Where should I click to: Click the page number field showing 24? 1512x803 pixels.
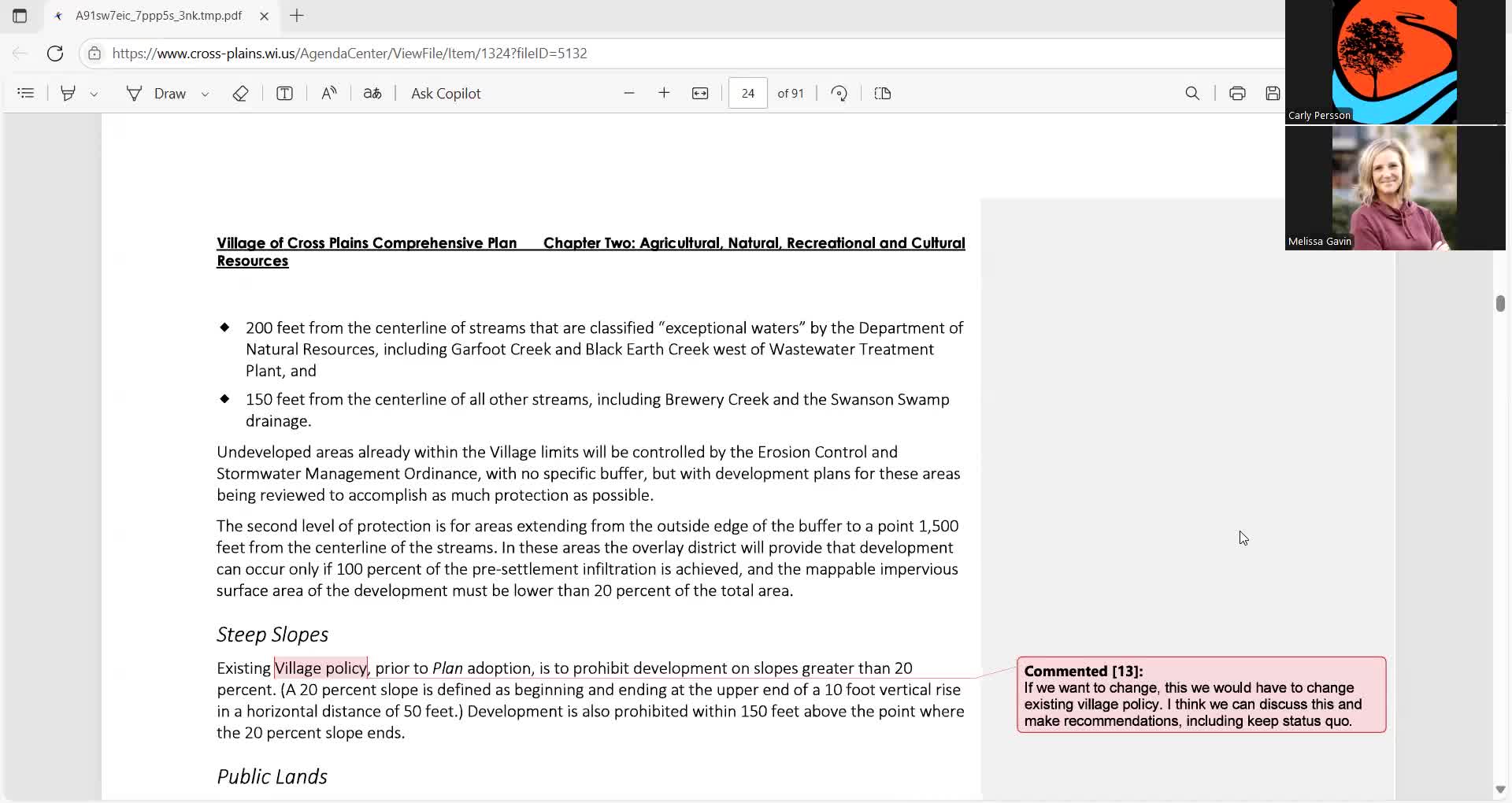click(x=748, y=93)
